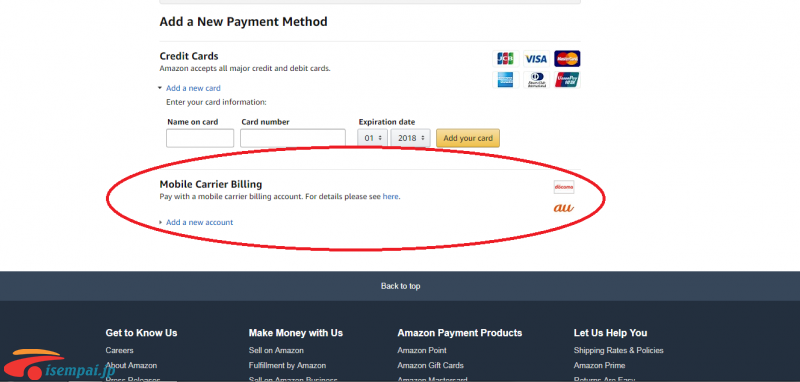Viewport: 800px width, 382px height.
Task: Click the au carrier logo
Action: point(564,208)
